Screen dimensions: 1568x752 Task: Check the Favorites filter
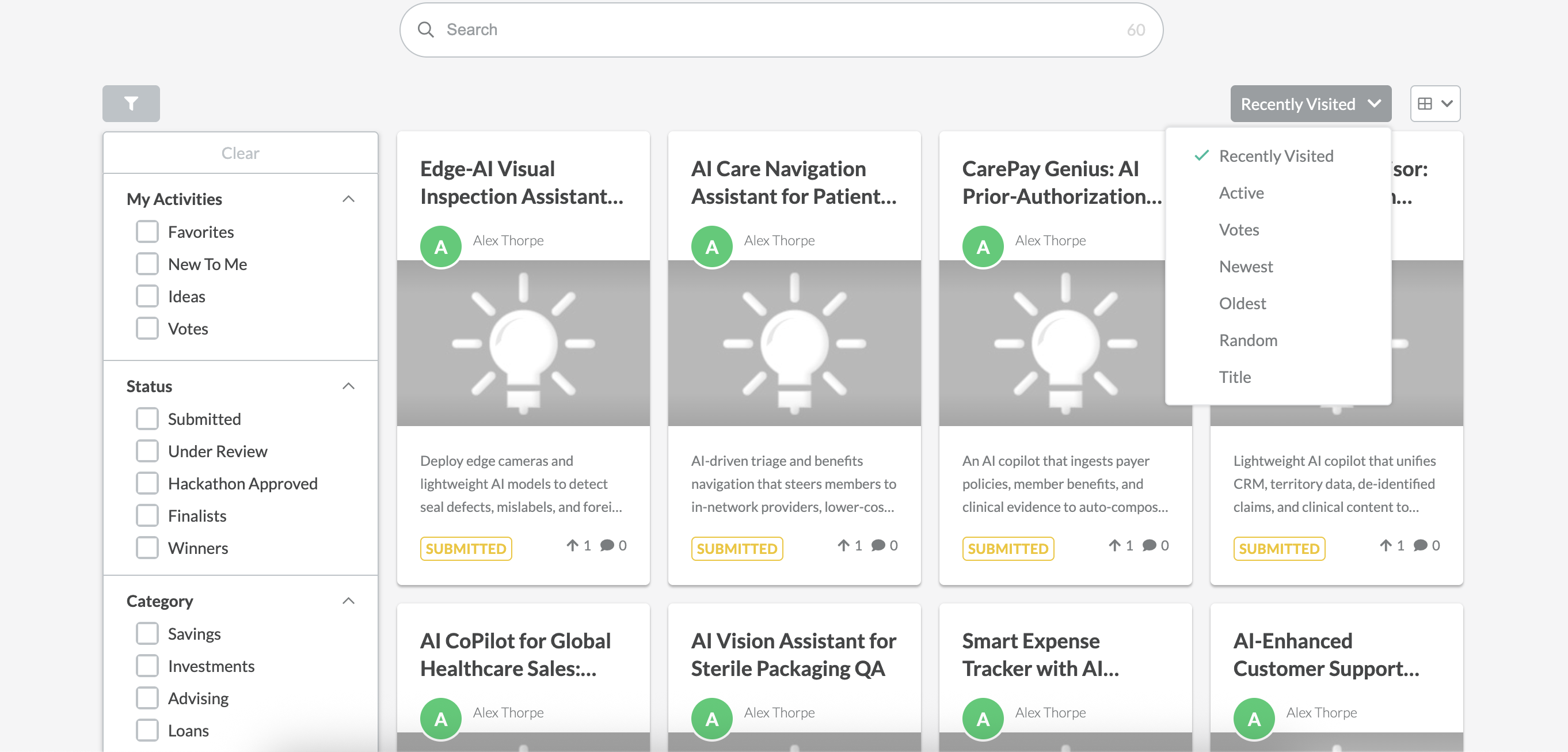tap(147, 231)
